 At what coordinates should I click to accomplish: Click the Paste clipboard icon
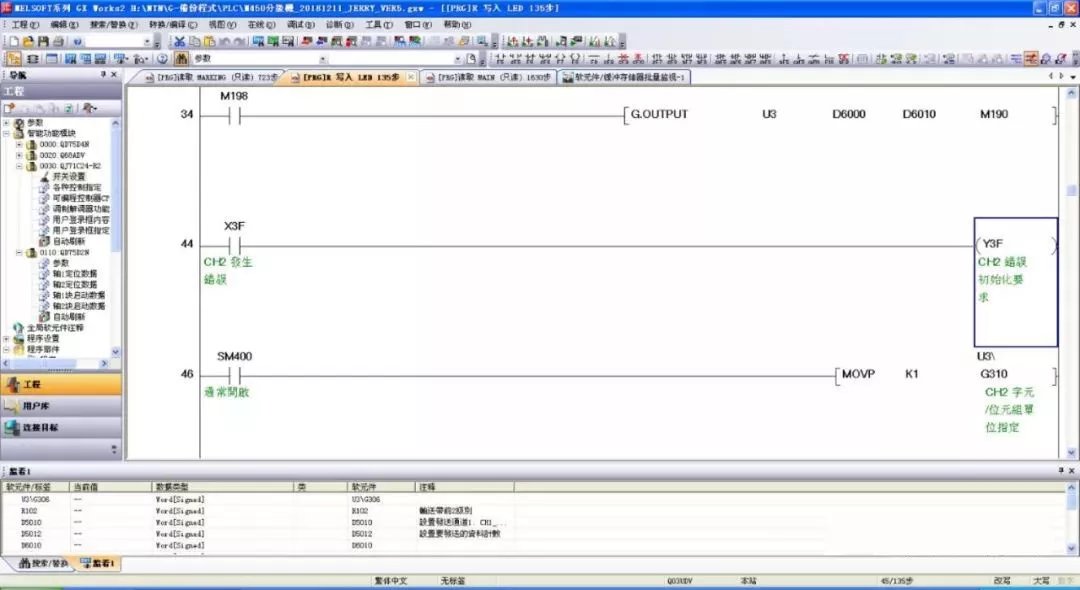tap(209, 41)
